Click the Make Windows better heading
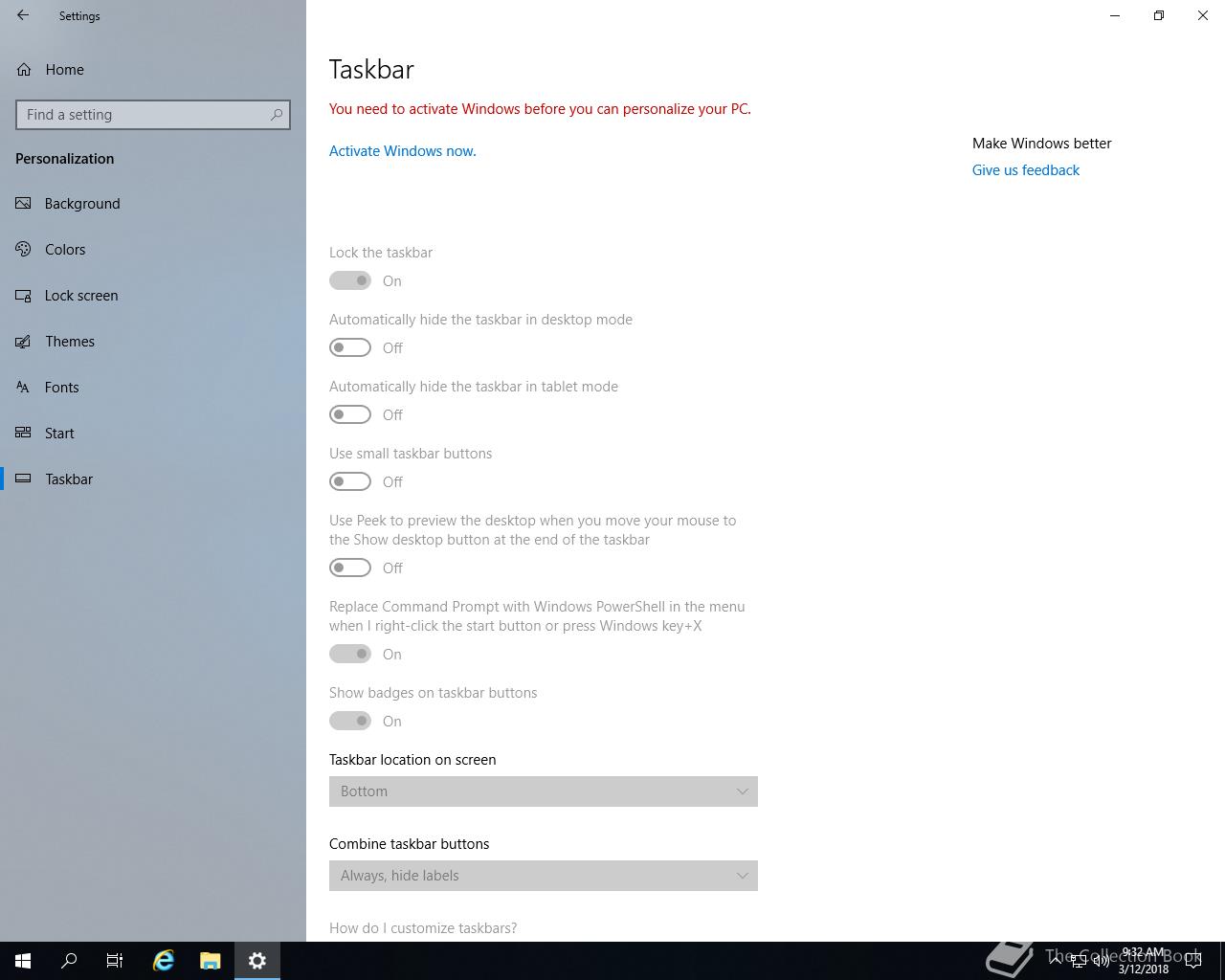 click(x=1041, y=144)
